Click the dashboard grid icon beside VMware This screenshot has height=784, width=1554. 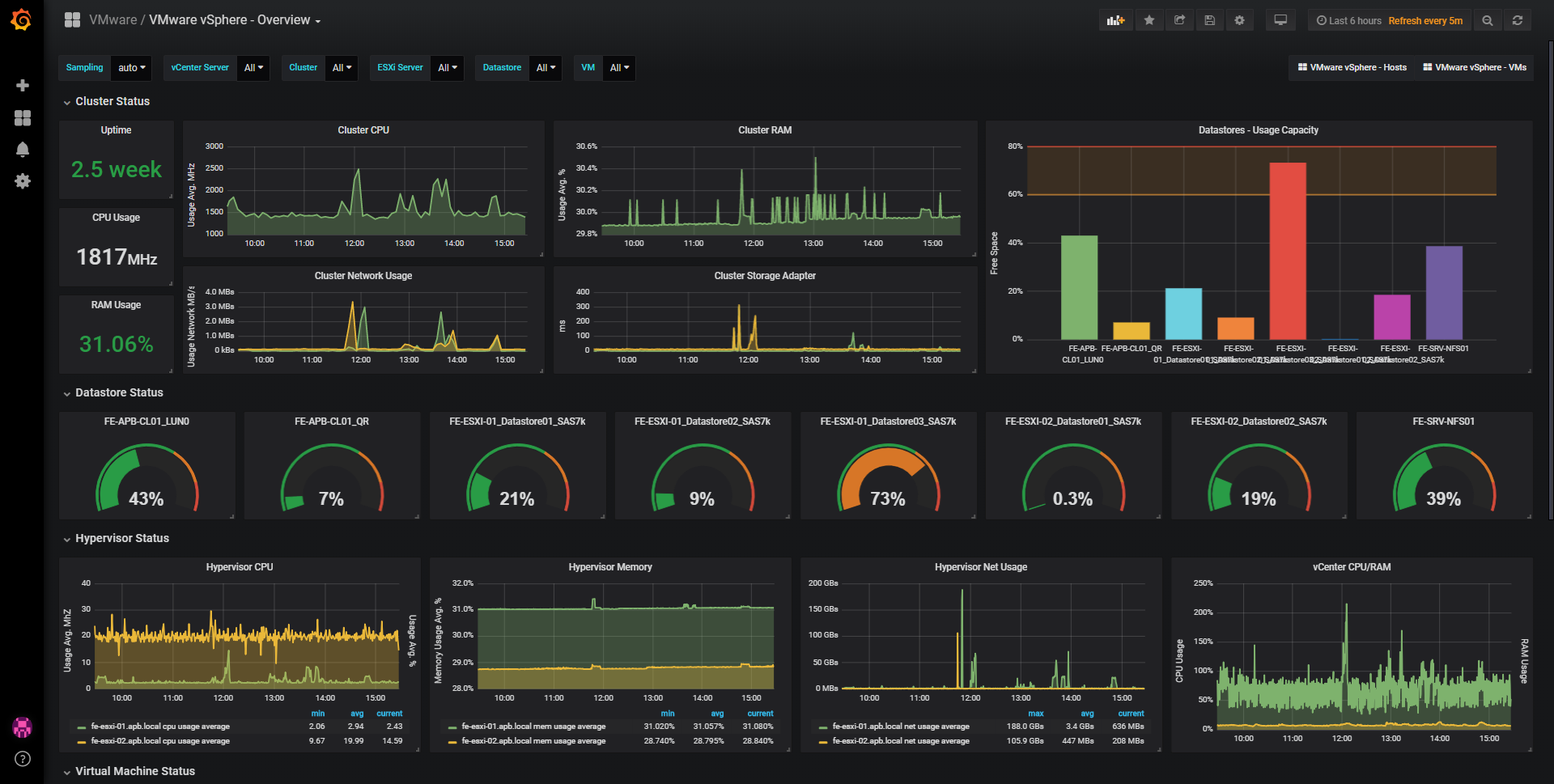coord(72,20)
